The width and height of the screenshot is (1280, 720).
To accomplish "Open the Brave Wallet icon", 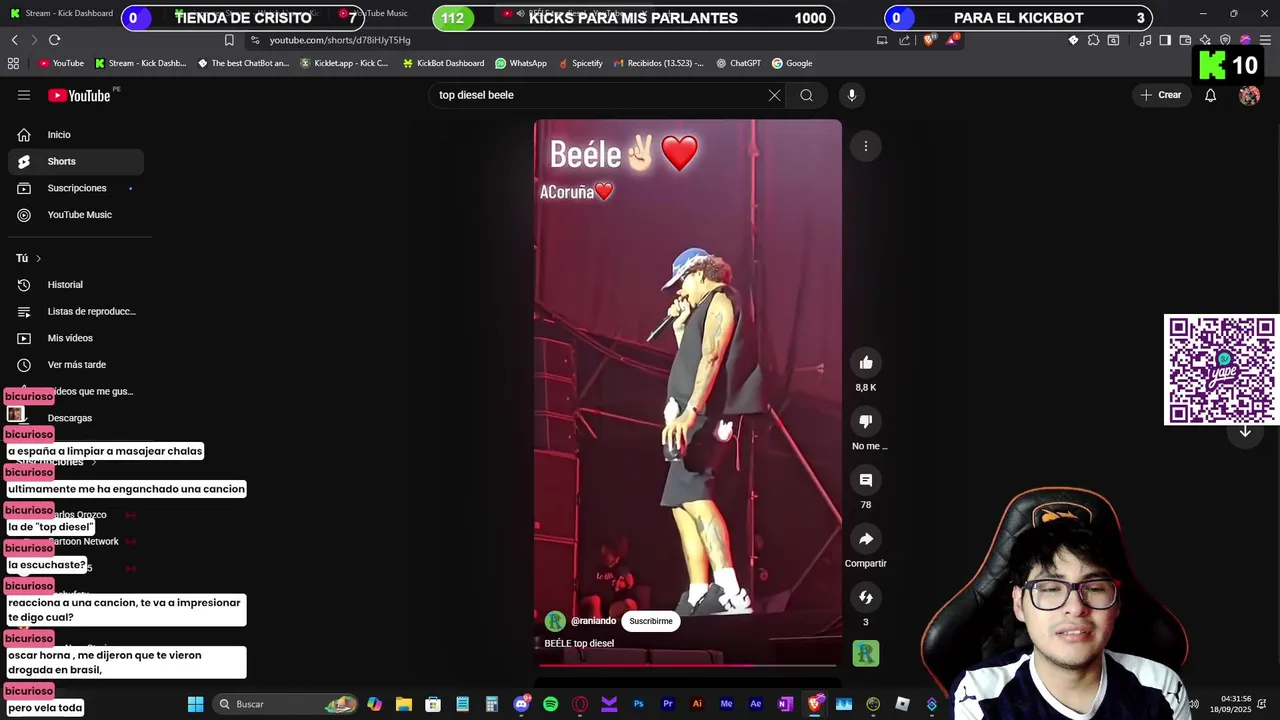I will point(1185,40).
